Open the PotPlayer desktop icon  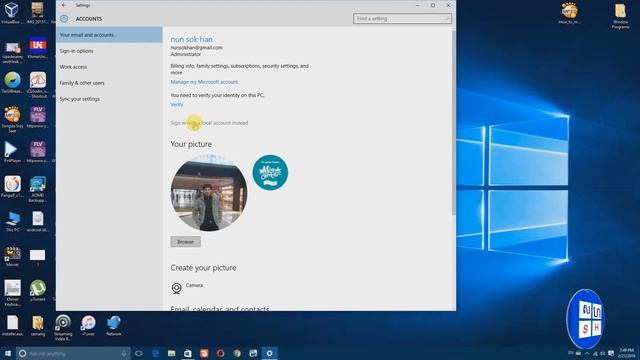coord(12,151)
